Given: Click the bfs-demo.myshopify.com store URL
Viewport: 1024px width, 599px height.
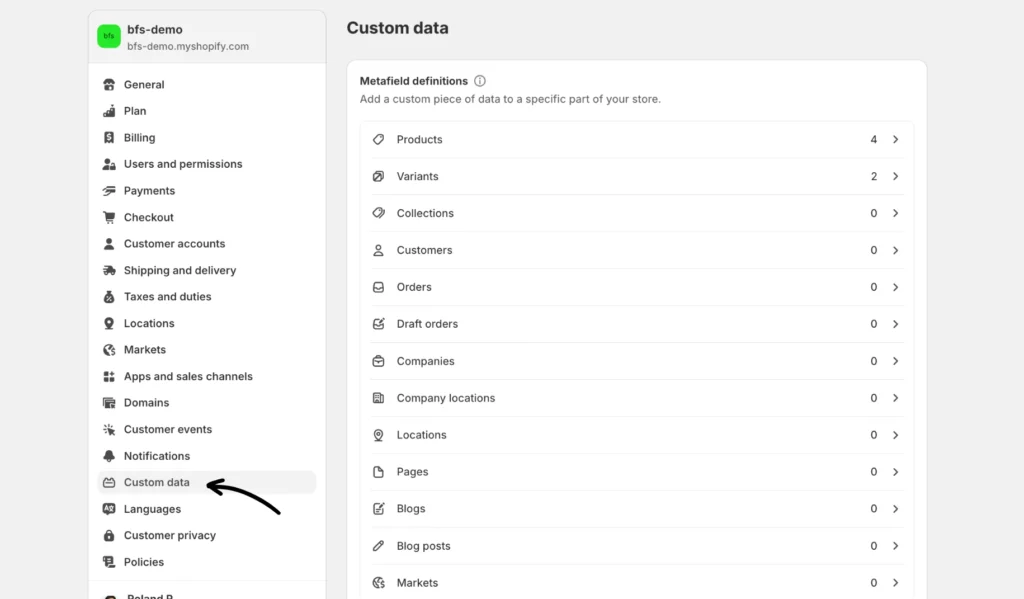Looking at the screenshot, I should [x=188, y=47].
